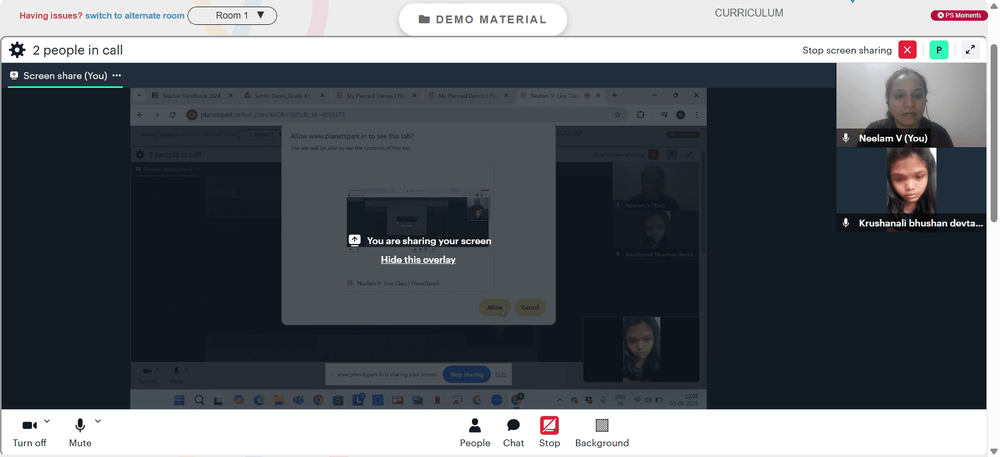
Task: Switch to the CURRICULUM tab
Action: pyautogui.click(x=749, y=13)
